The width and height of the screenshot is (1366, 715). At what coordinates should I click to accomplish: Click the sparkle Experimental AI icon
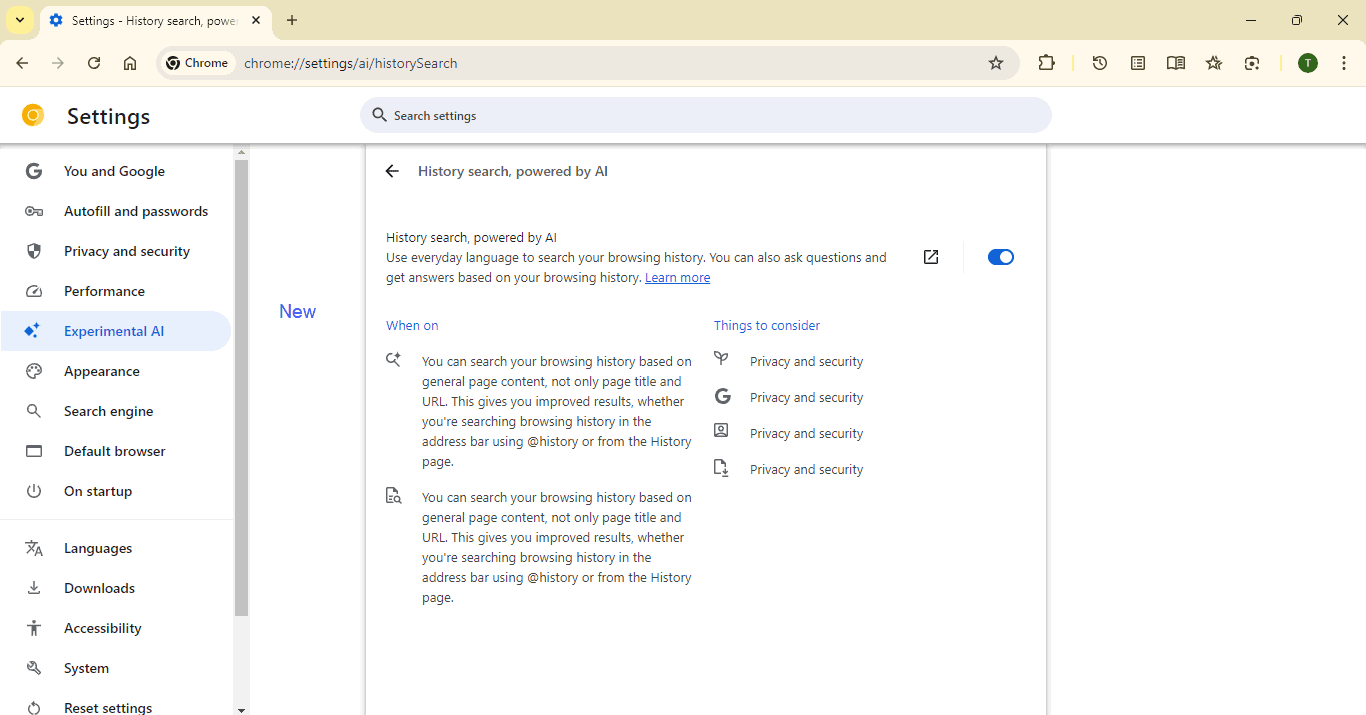click(33, 331)
